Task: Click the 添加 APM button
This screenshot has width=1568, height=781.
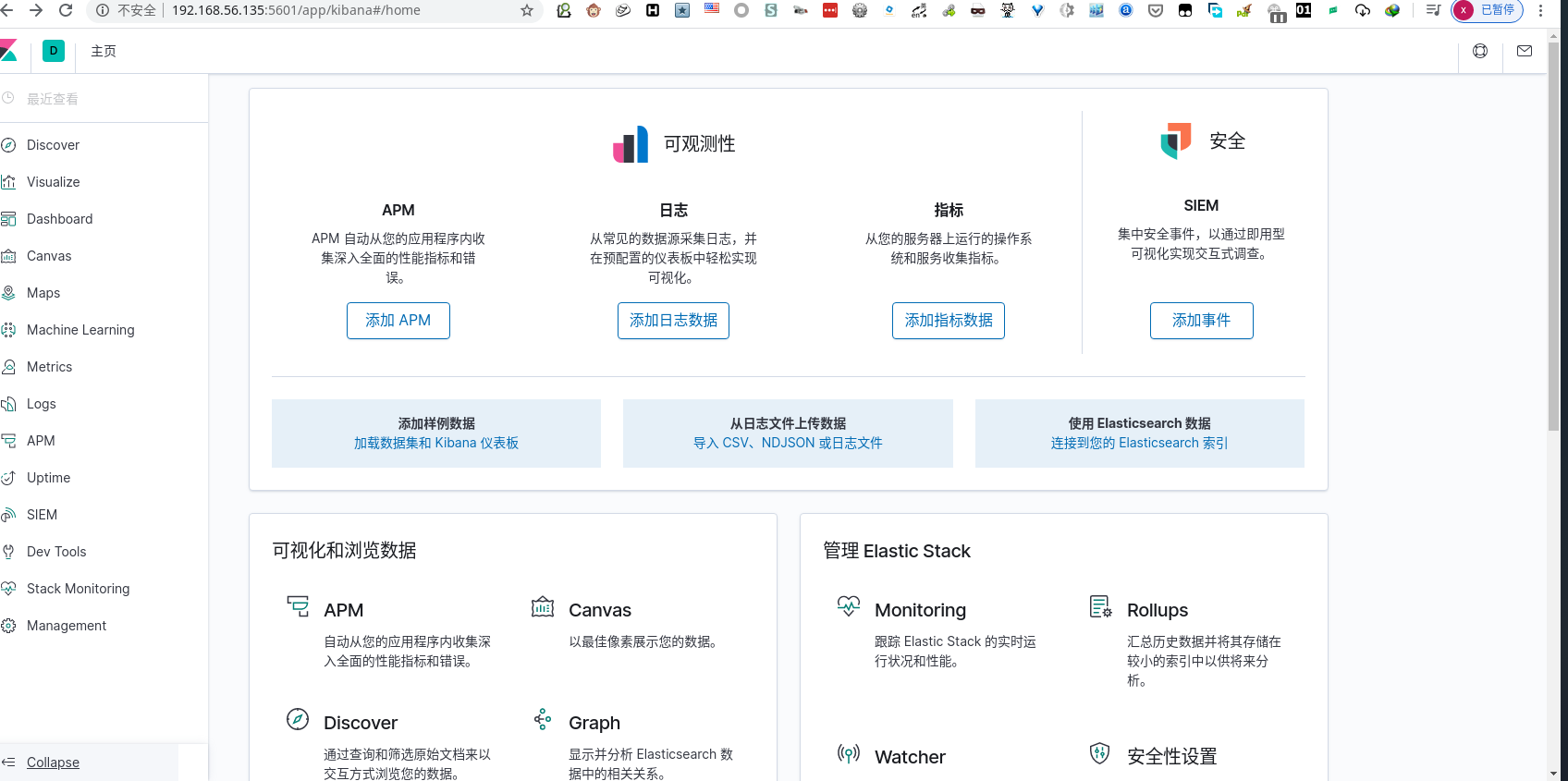Action: [398, 321]
